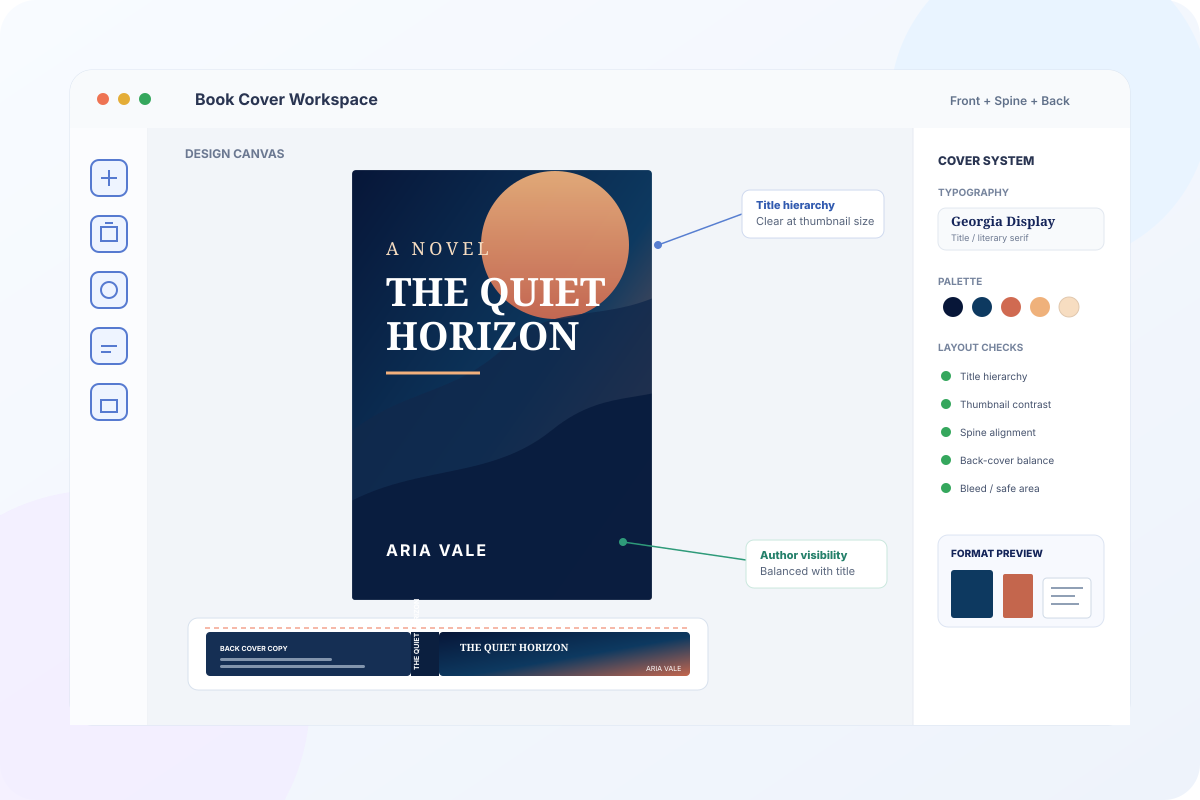The image size is (1200, 800).
Task: Pick the darkest navy palette swatch
Action: 953,307
